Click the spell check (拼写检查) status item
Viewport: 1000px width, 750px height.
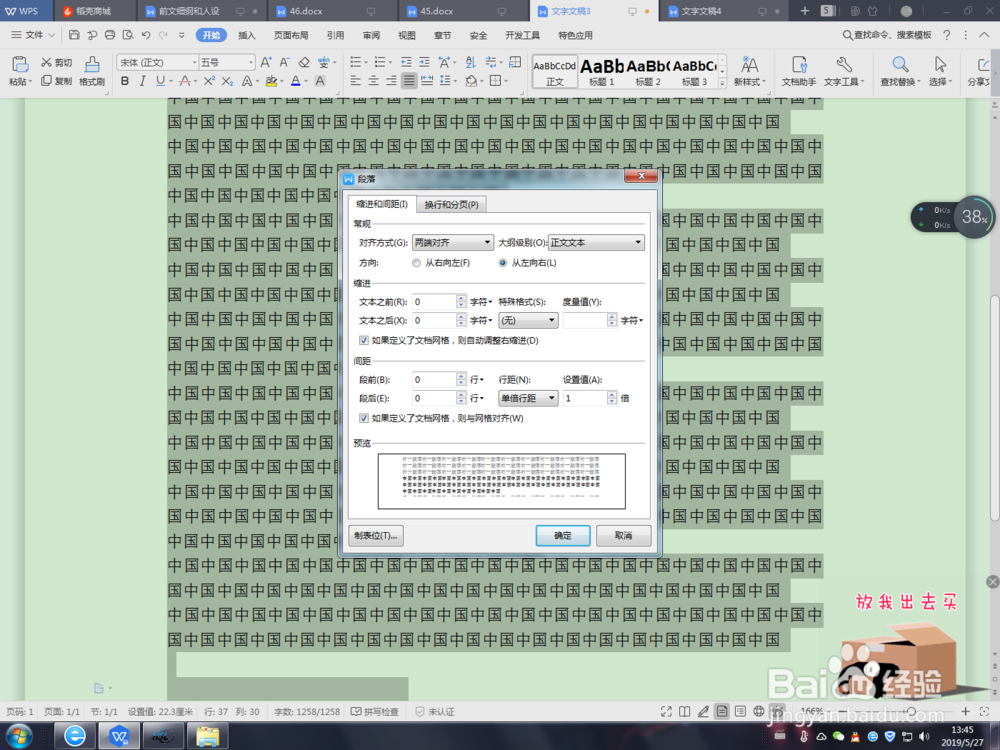375,712
